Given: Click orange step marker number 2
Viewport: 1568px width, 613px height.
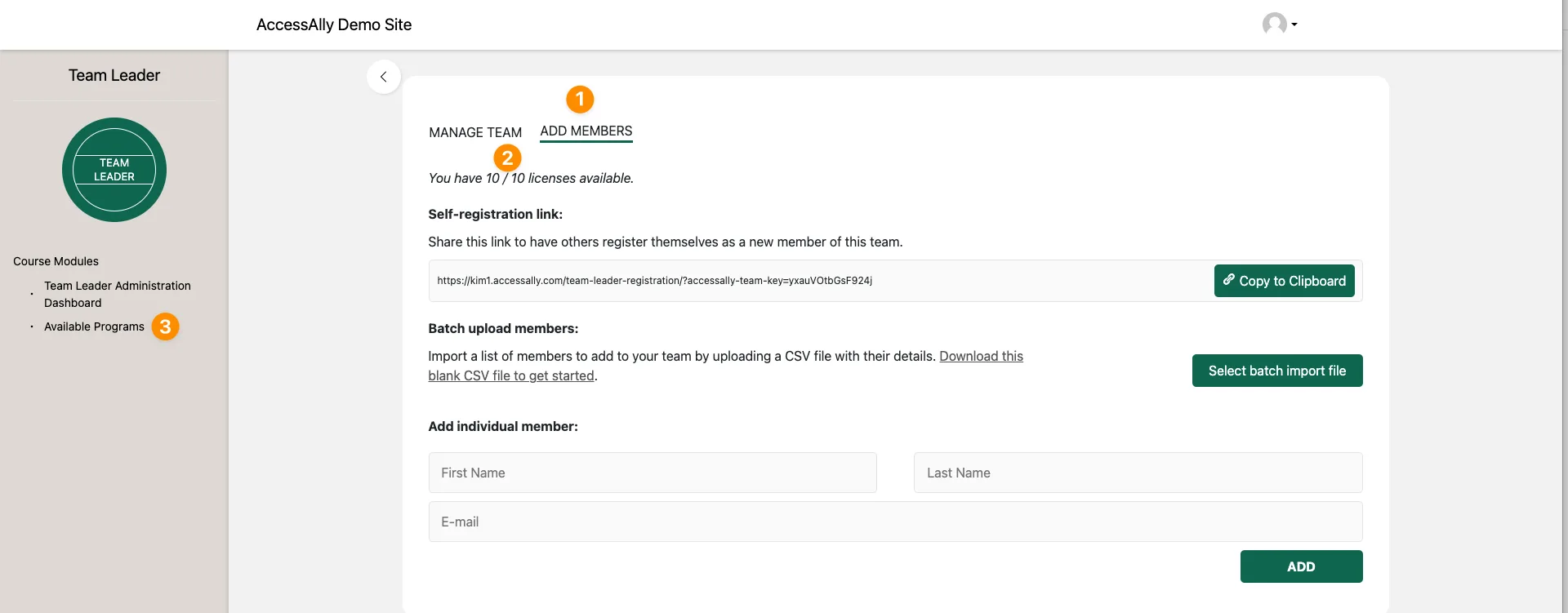Looking at the screenshot, I should click(x=507, y=158).
